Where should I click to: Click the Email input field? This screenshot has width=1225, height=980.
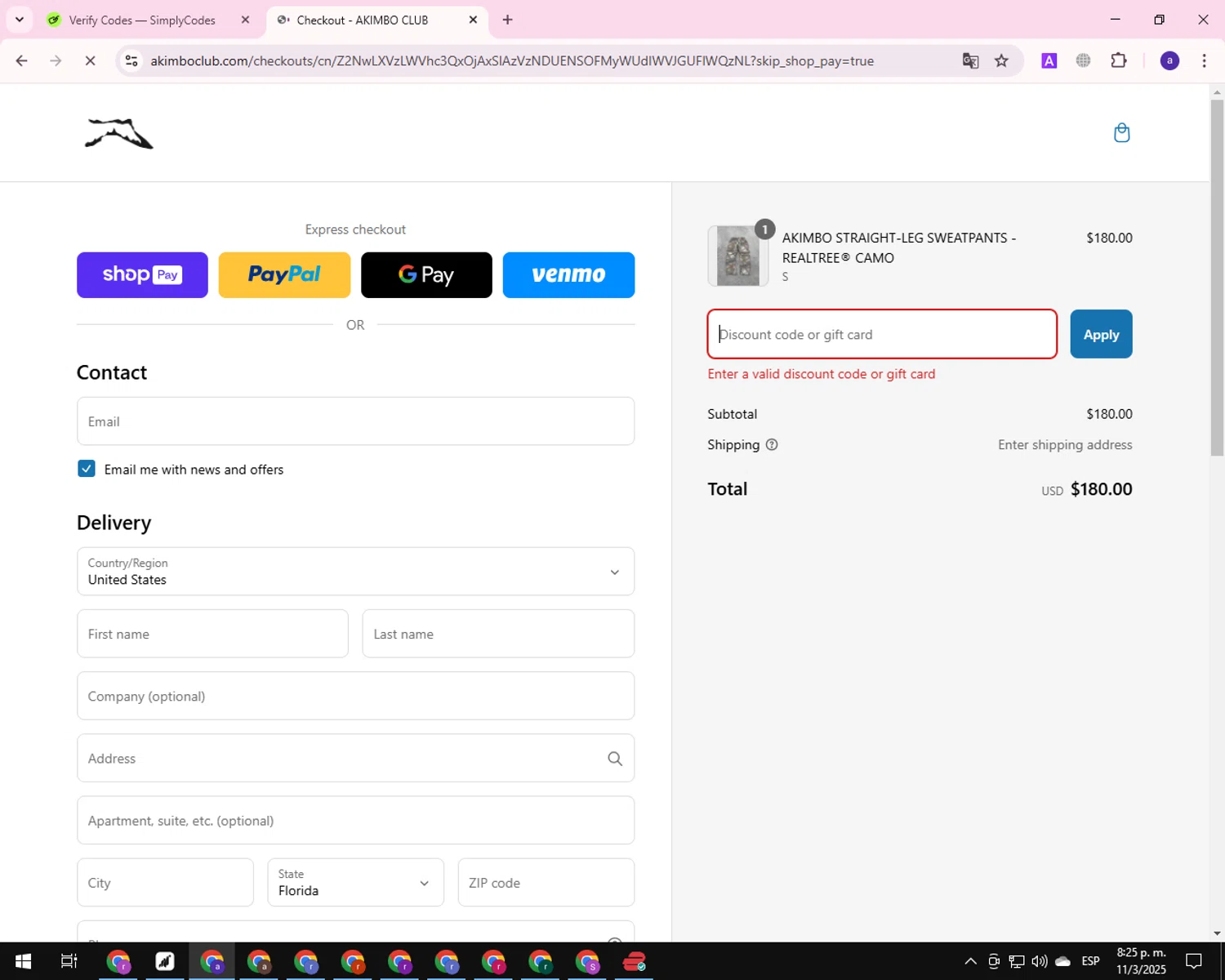355,421
